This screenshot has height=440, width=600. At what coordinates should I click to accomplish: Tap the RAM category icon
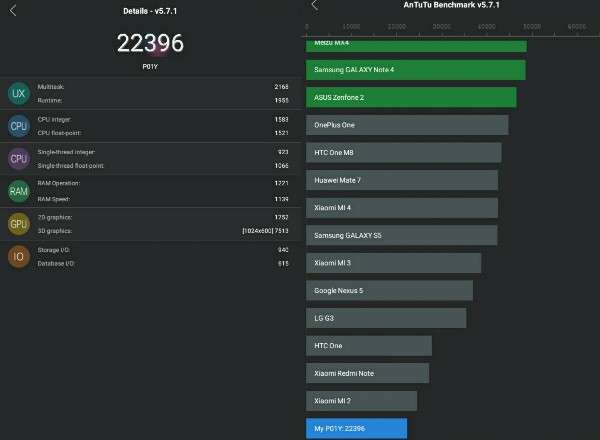click(19, 191)
